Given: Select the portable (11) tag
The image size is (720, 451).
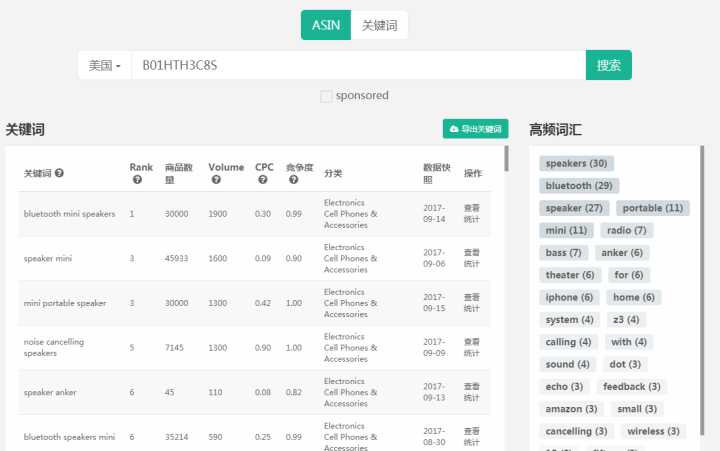Looking at the screenshot, I should coord(653,208).
